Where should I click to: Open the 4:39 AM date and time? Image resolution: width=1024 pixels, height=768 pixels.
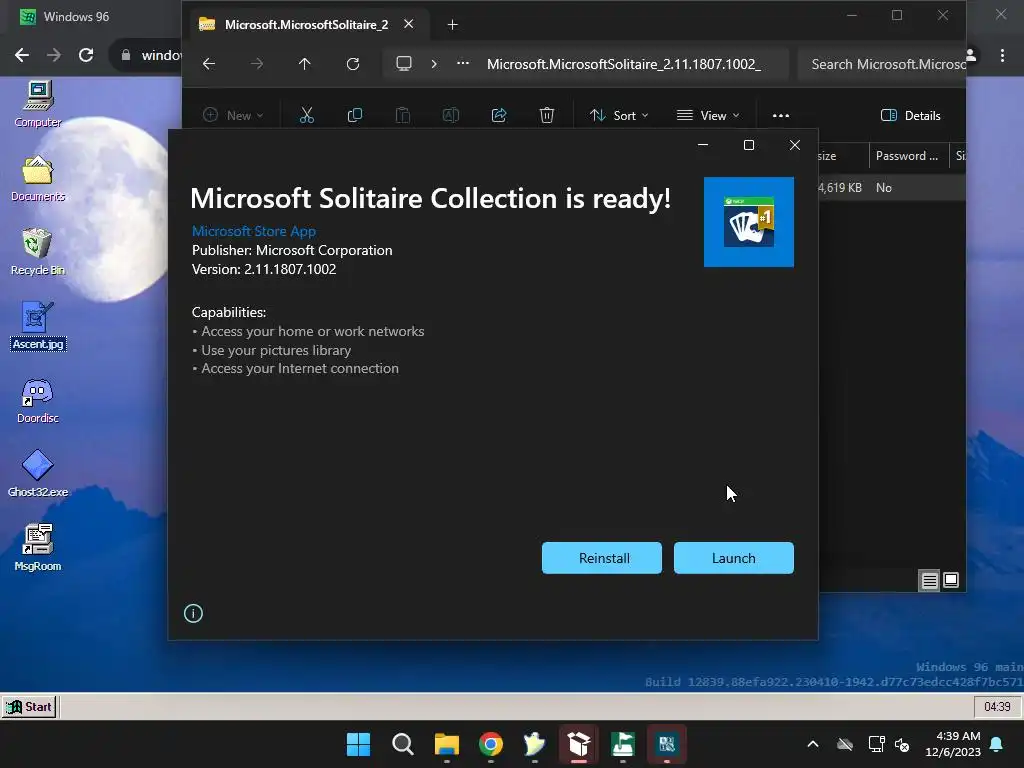click(953, 744)
